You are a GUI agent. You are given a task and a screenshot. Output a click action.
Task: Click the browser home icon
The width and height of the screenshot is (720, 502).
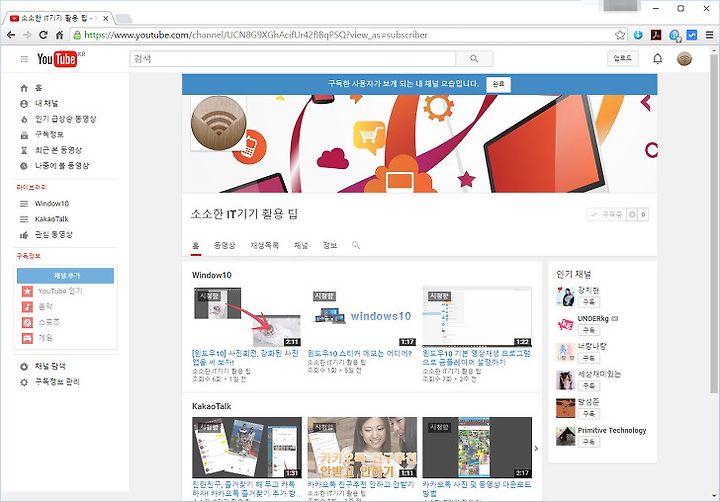click(x=59, y=35)
